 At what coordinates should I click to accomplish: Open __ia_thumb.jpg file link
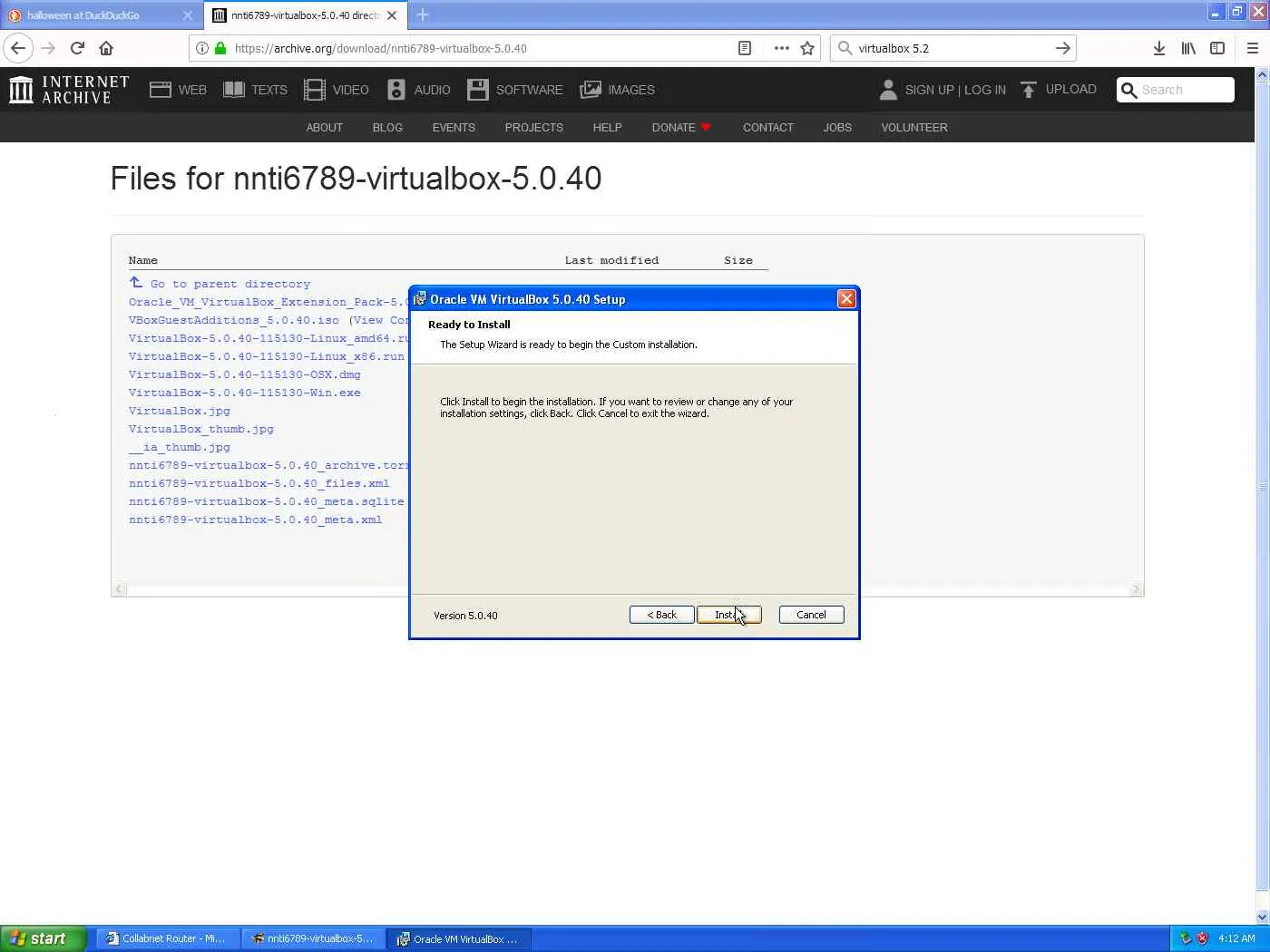tap(180, 447)
